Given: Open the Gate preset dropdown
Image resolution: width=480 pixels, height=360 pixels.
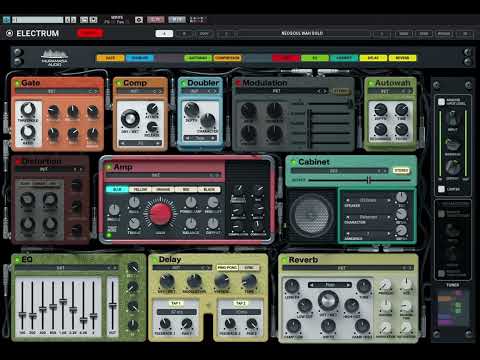Looking at the screenshot, I should click(56, 91).
